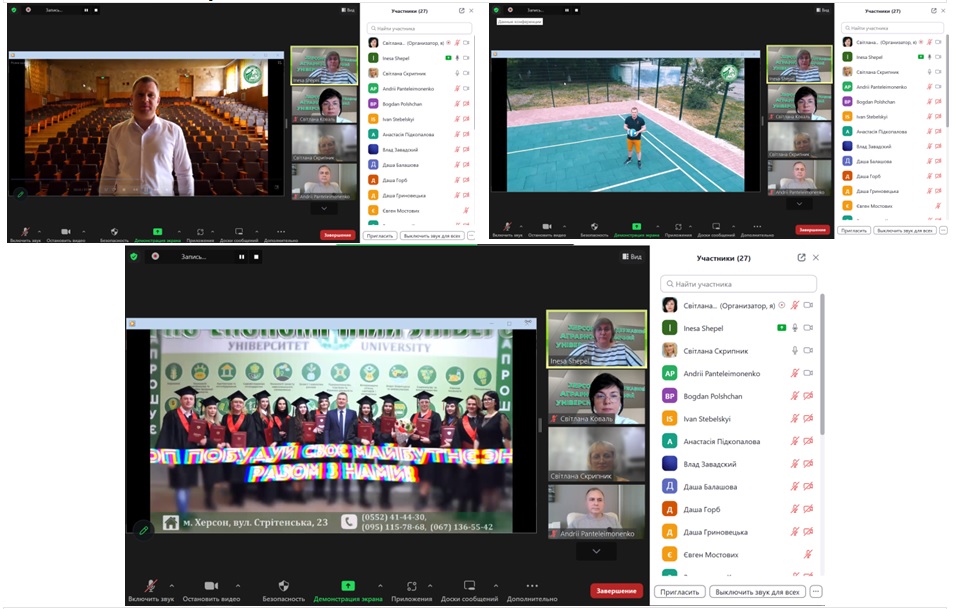This screenshot has width=956, height=609.
Task: Unmute microphone (Включить звук) in largest bottom toolbar
Action: 151,586
